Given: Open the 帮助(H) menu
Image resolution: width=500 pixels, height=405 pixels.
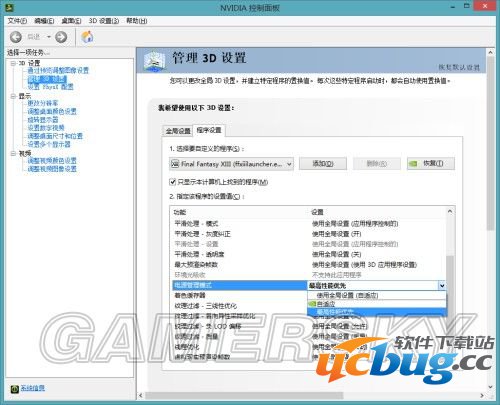Looking at the screenshot, I should (x=137, y=21).
